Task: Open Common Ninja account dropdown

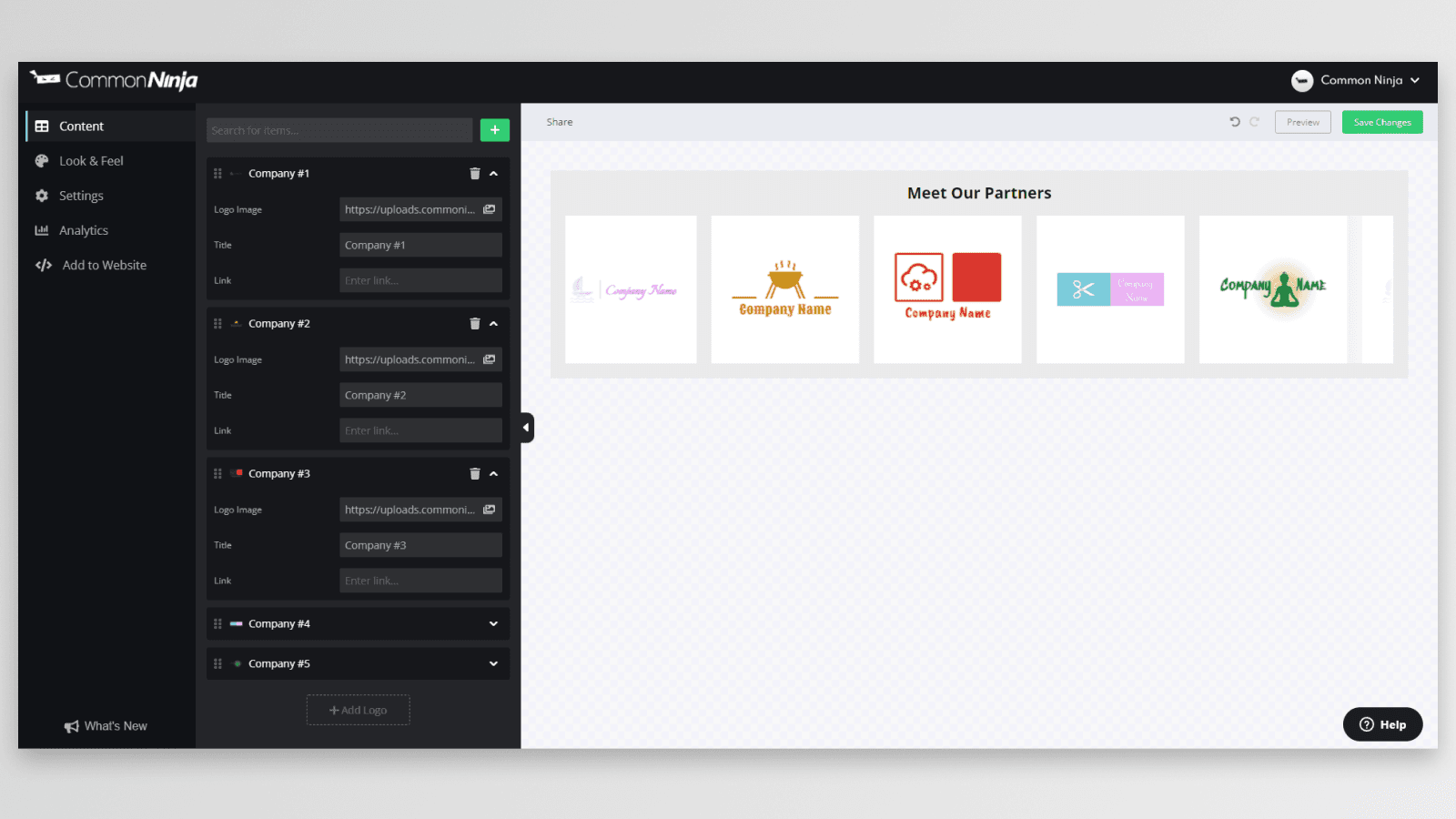Action: tap(1356, 81)
